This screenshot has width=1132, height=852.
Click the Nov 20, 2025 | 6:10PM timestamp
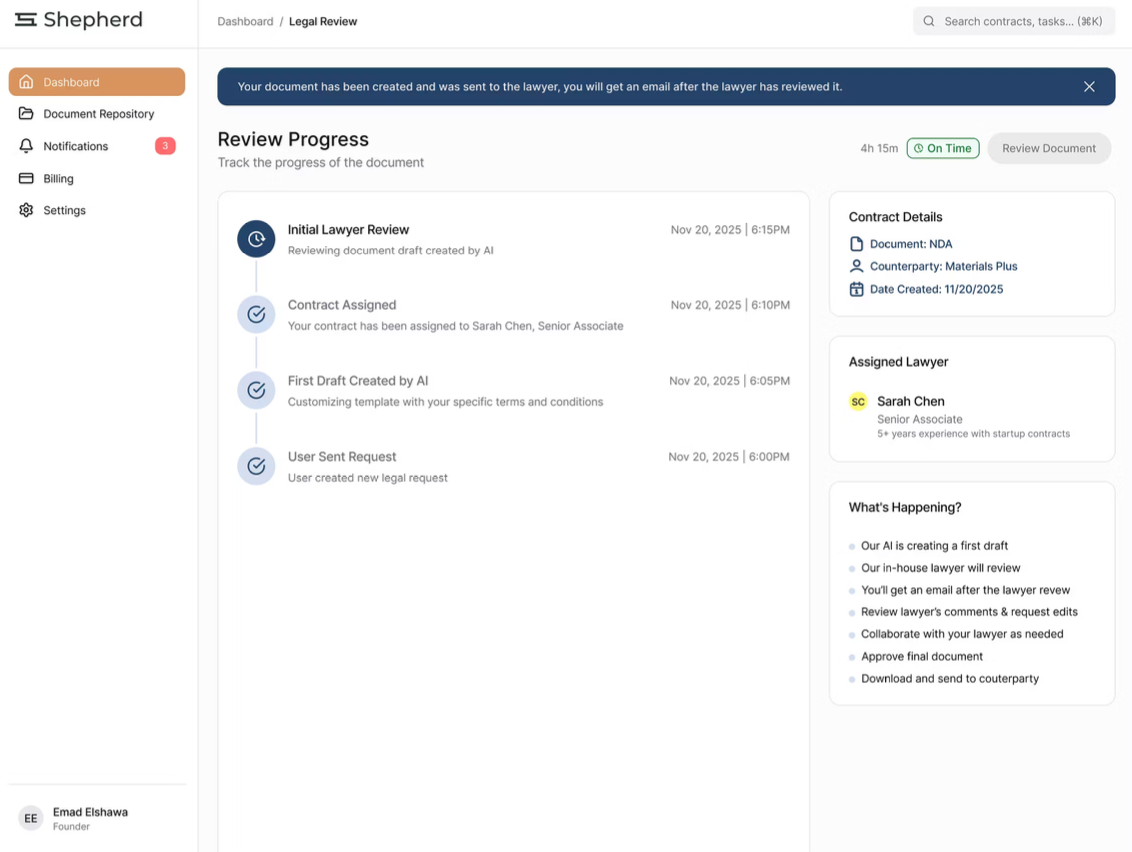(x=730, y=305)
